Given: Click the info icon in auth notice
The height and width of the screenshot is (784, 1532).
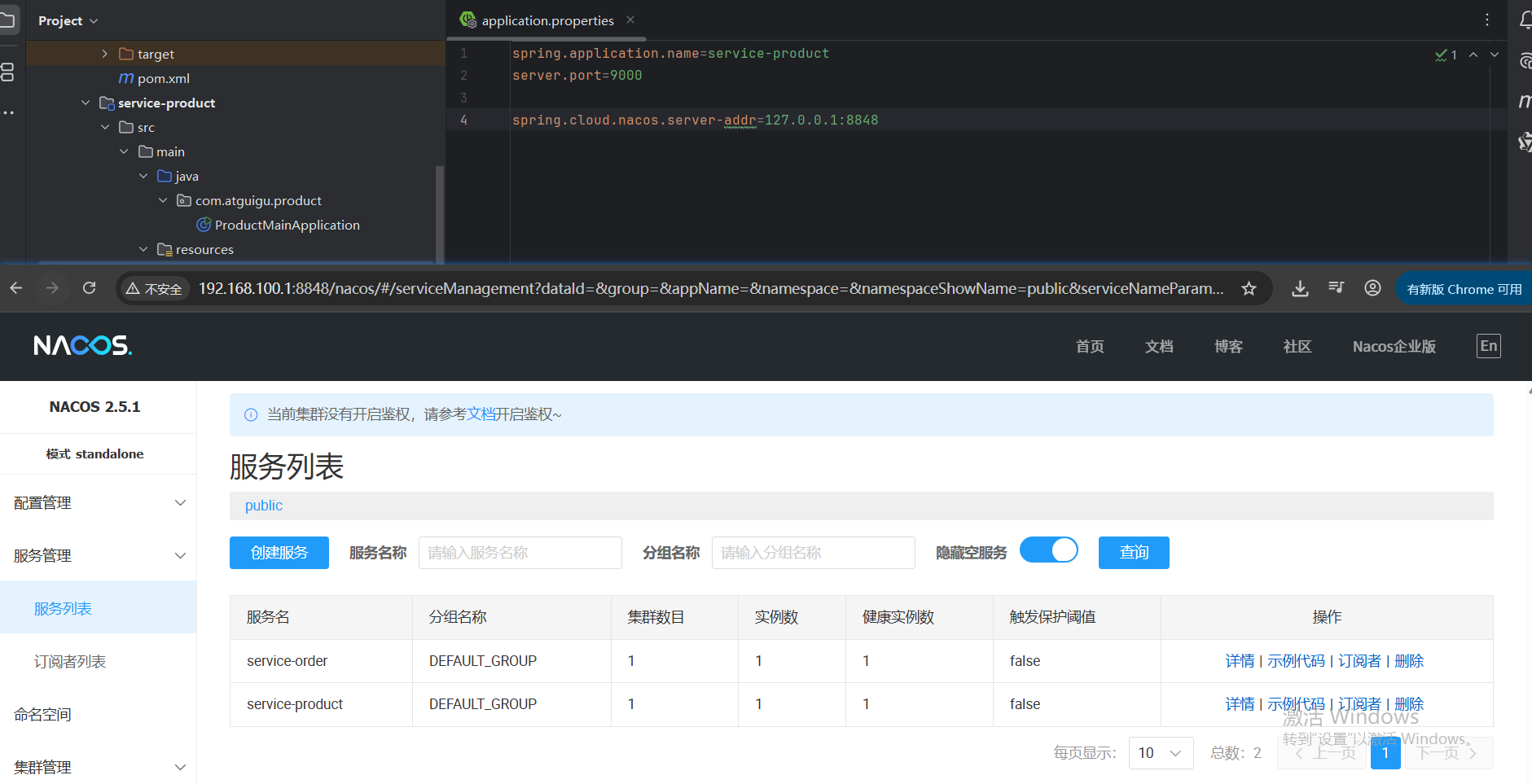Looking at the screenshot, I should point(251,415).
